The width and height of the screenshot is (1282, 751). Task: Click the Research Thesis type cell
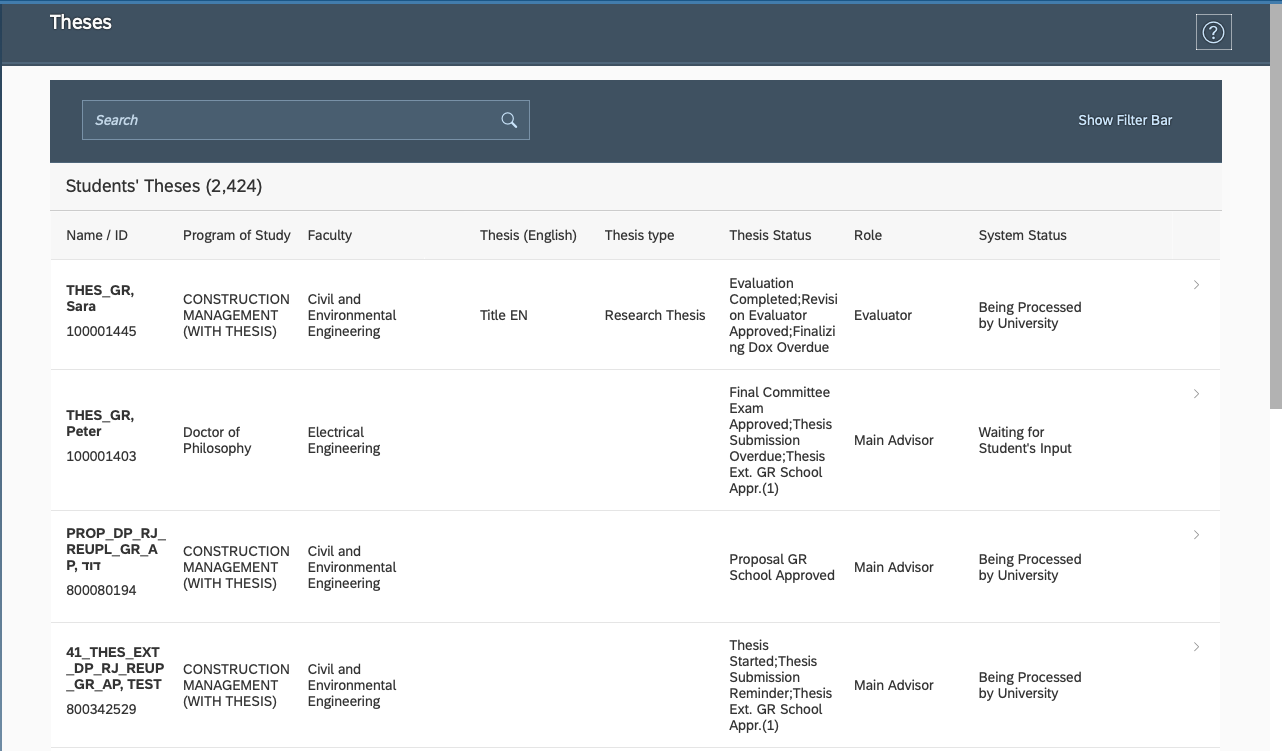(655, 315)
